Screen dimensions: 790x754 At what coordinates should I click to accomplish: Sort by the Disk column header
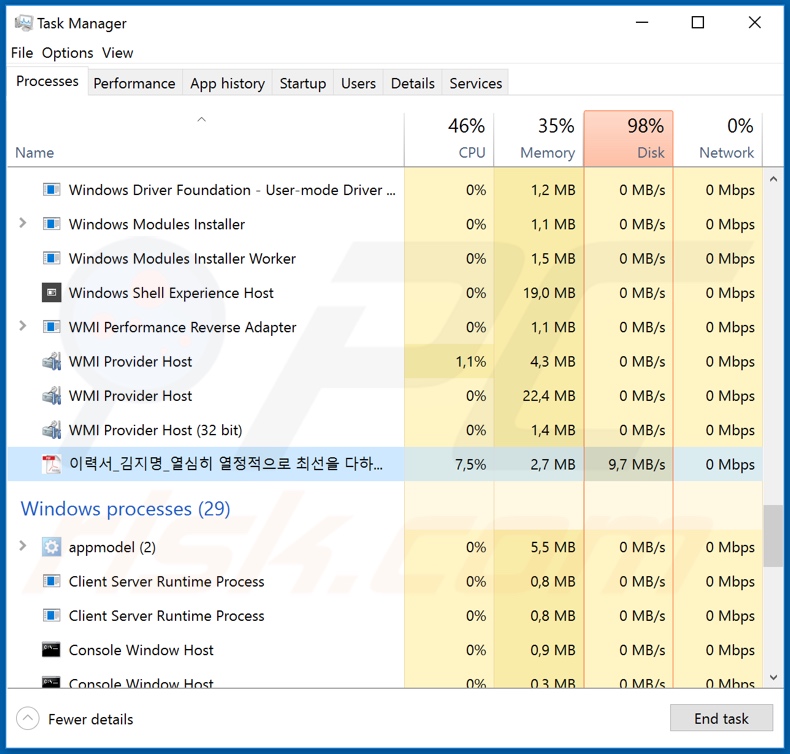(x=628, y=139)
